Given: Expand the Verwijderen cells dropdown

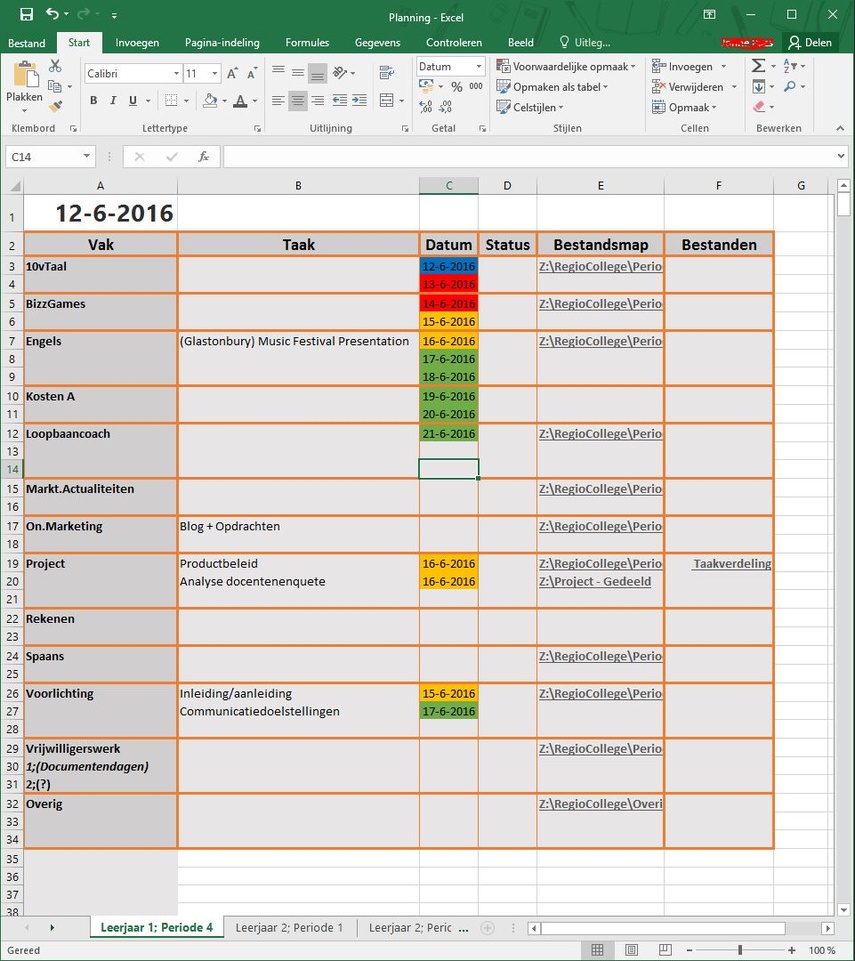Looking at the screenshot, I should click(734, 87).
